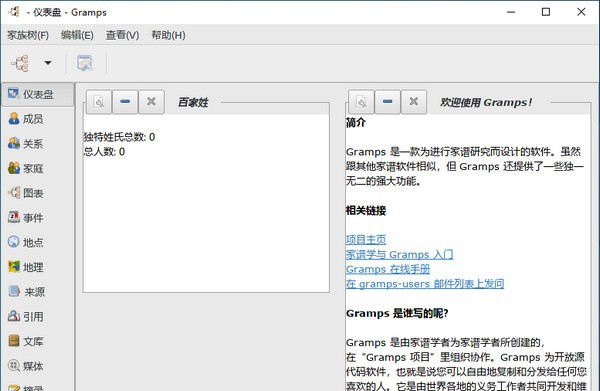Viewport: 600px width, 391px height.
Task: Detach the 百家姓 gramplet
Action: tap(99, 102)
